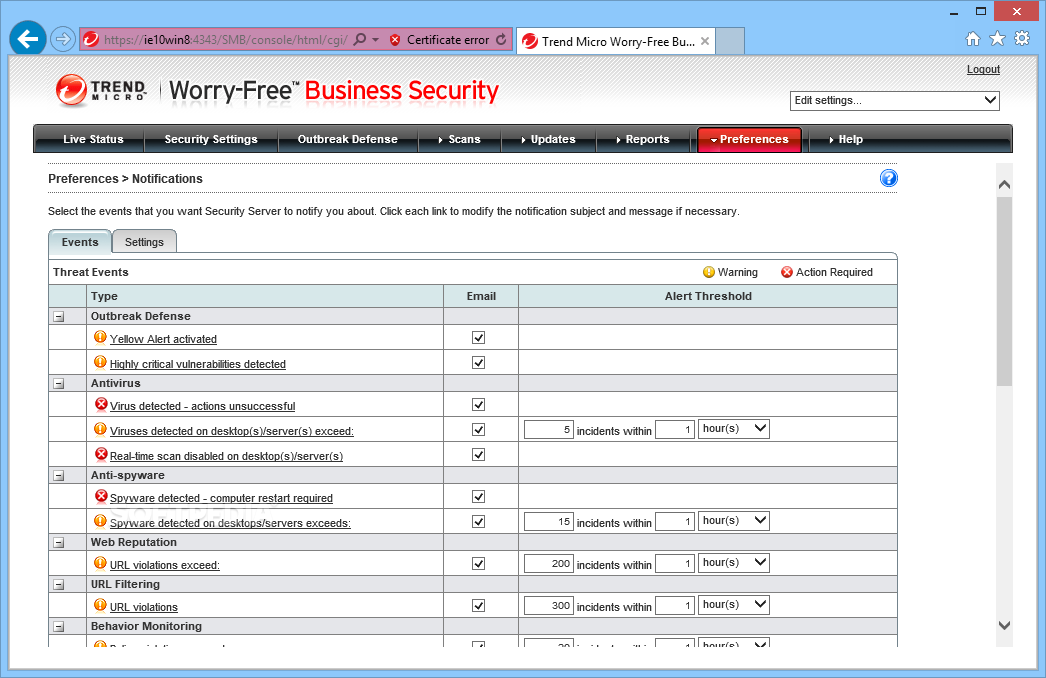Click red icon beside Spyware computer restart required
This screenshot has width=1046, height=678.
click(101, 496)
